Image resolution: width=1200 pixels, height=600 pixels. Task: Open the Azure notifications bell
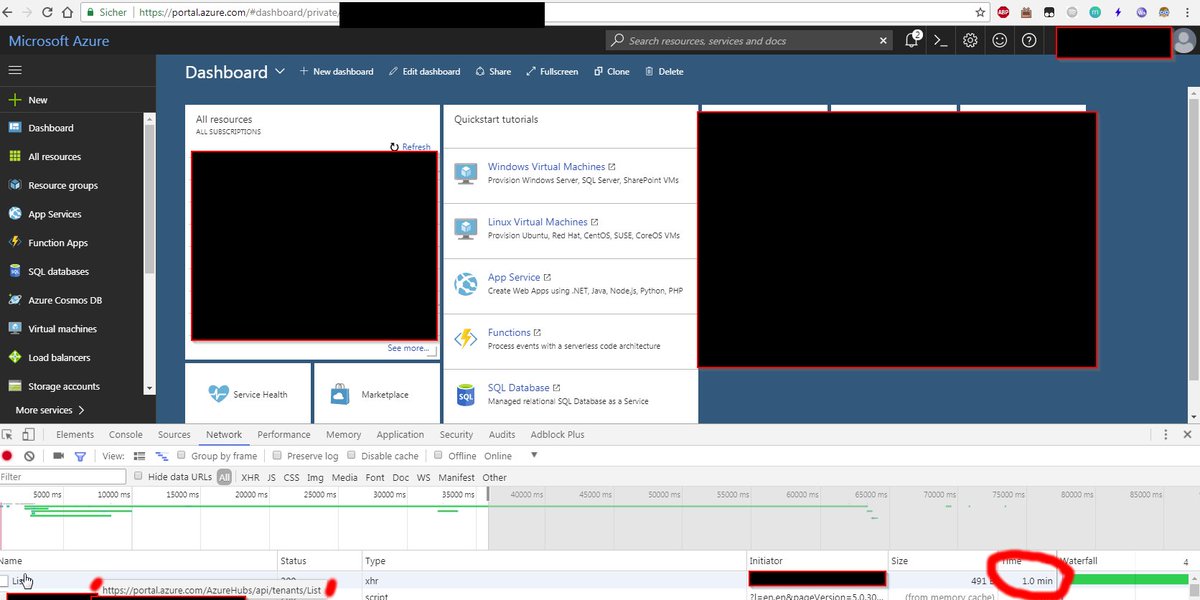point(912,40)
